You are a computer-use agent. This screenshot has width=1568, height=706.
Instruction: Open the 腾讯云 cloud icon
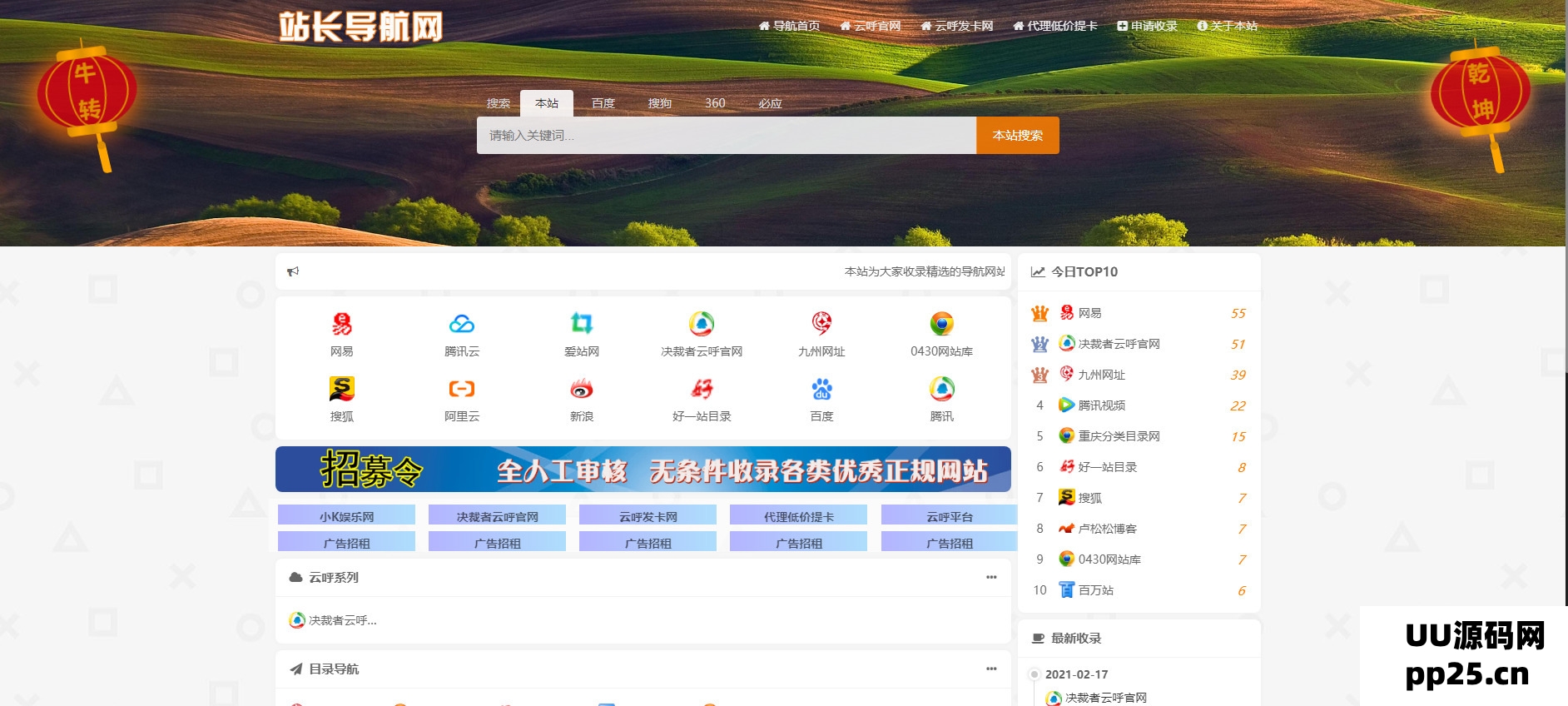462,324
